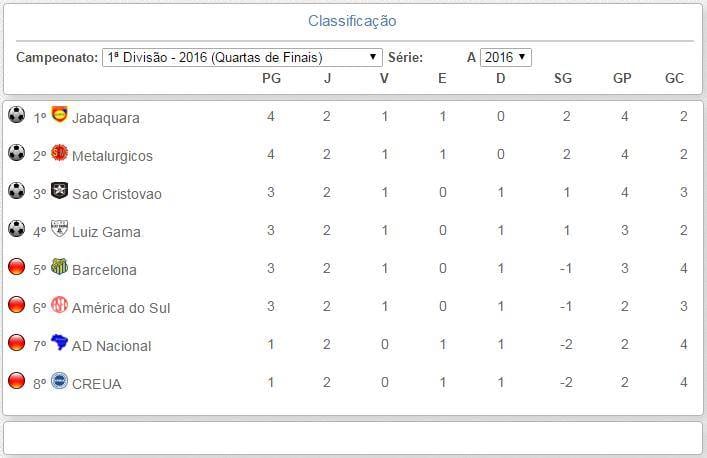Open the 2016 year dropdown

pos(505,57)
